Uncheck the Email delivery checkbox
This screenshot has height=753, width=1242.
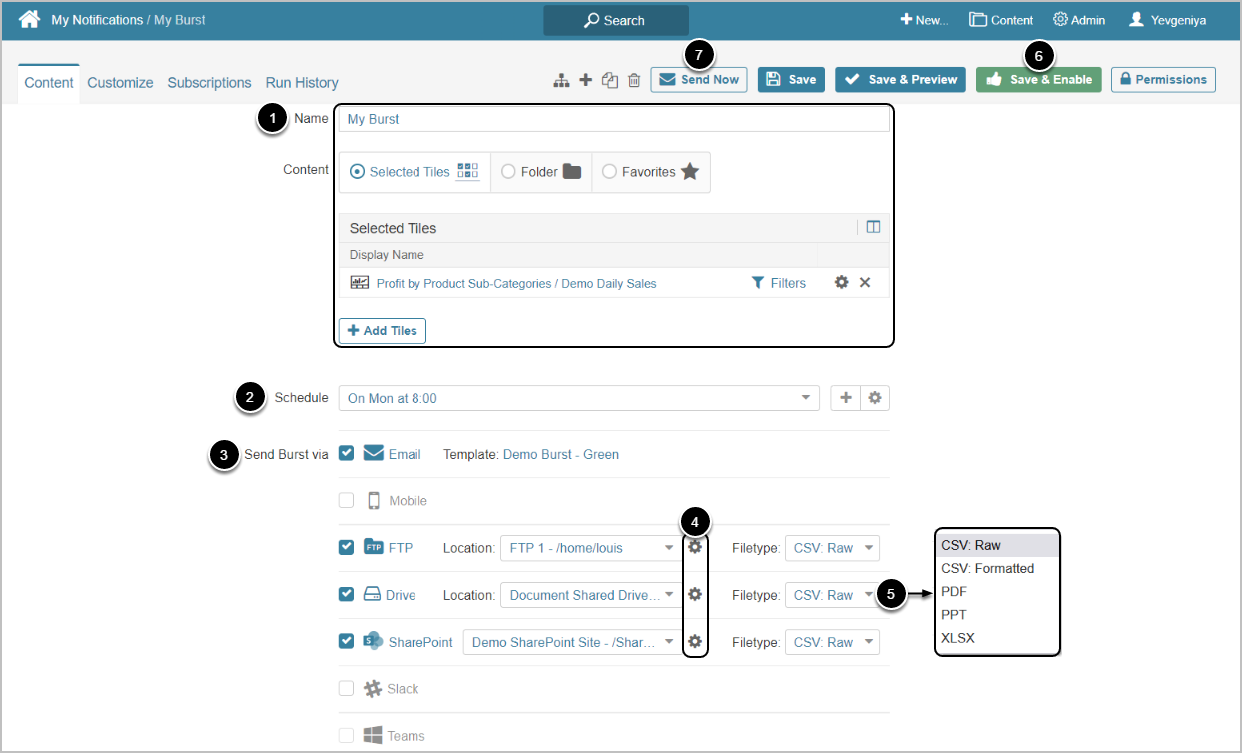pyautogui.click(x=346, y=453)
